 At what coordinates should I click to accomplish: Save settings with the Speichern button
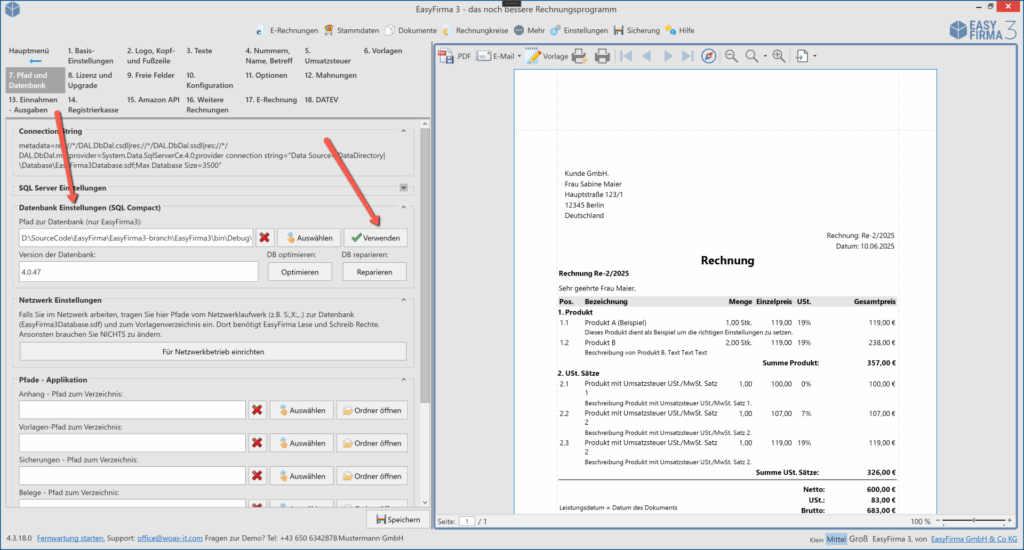click(x=398, y=519)
